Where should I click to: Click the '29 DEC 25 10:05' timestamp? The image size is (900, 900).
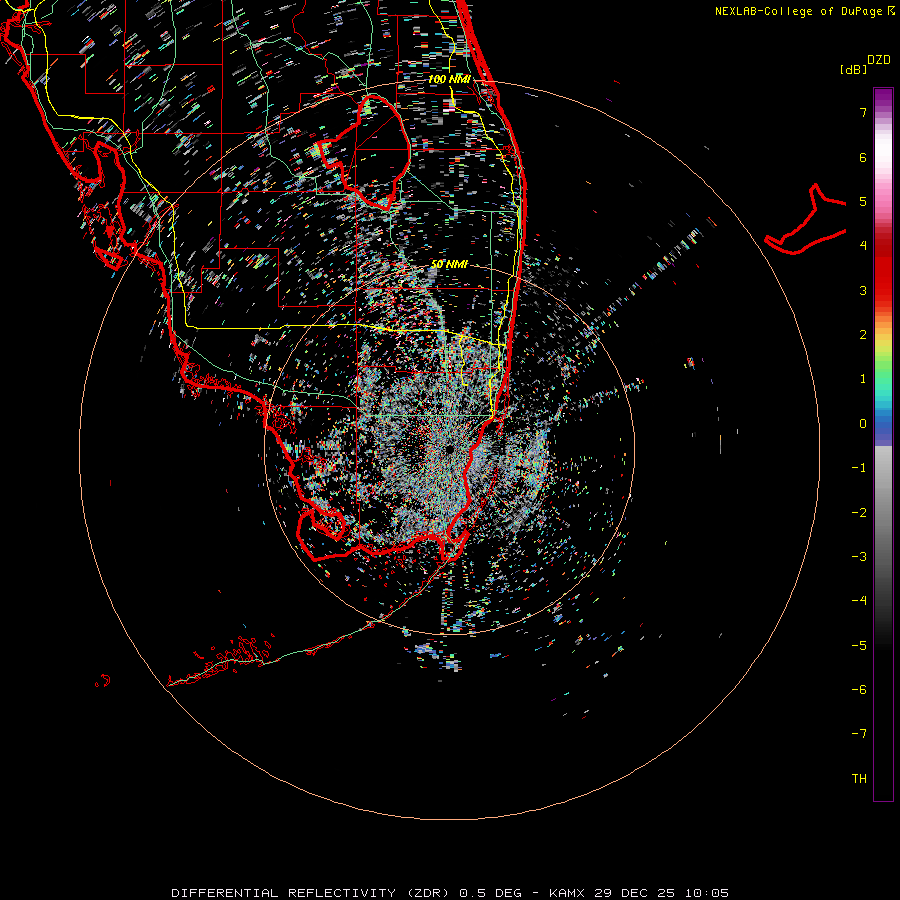coord(661,893)
